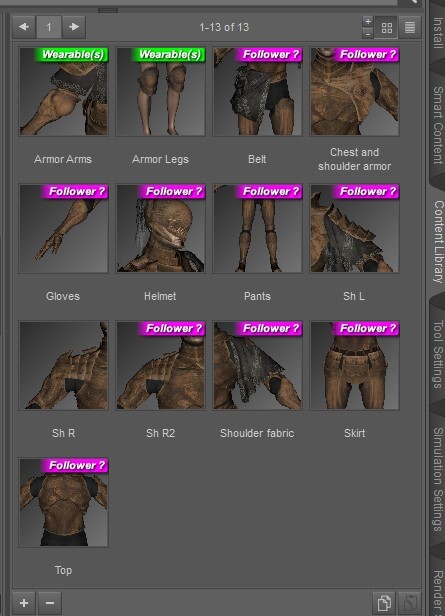This screenshot has height=616, width=445.
Task: Click the copy documents icon at bottom right
Action: click(x=384, y=603)
